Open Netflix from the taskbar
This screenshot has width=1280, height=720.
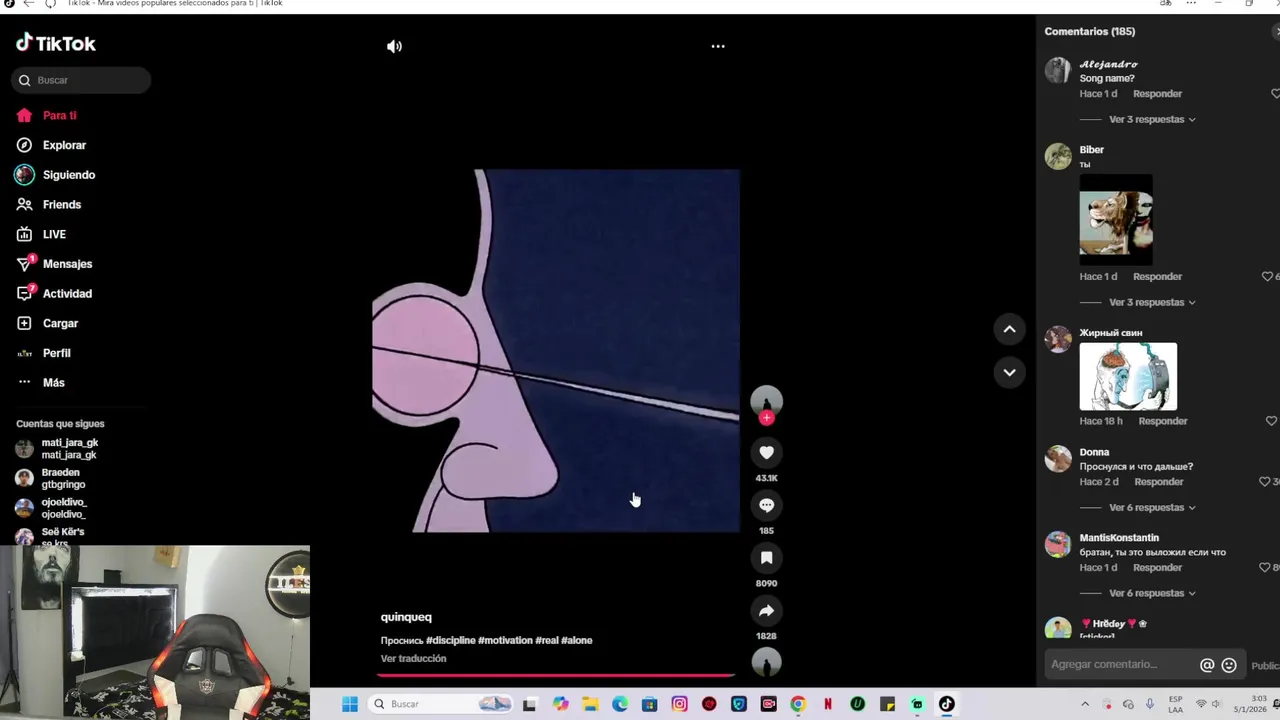pyautogui.click(x=827, y=704)
